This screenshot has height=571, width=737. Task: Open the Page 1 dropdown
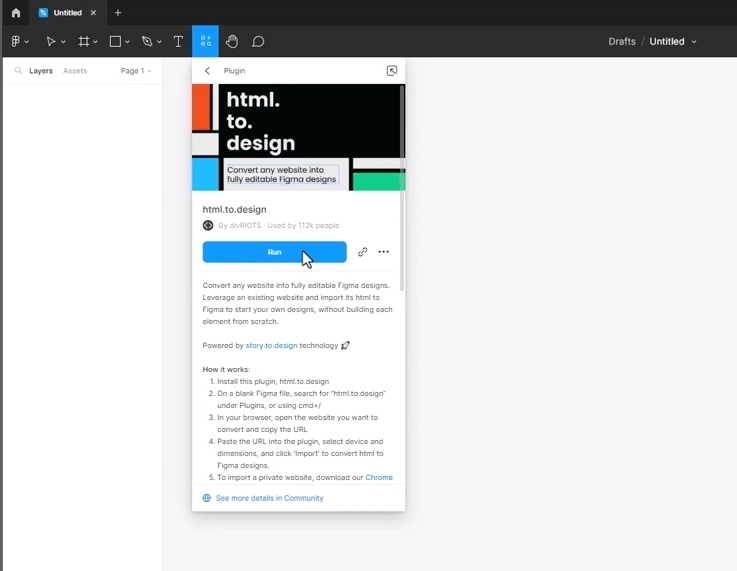(x=136, y=70)
